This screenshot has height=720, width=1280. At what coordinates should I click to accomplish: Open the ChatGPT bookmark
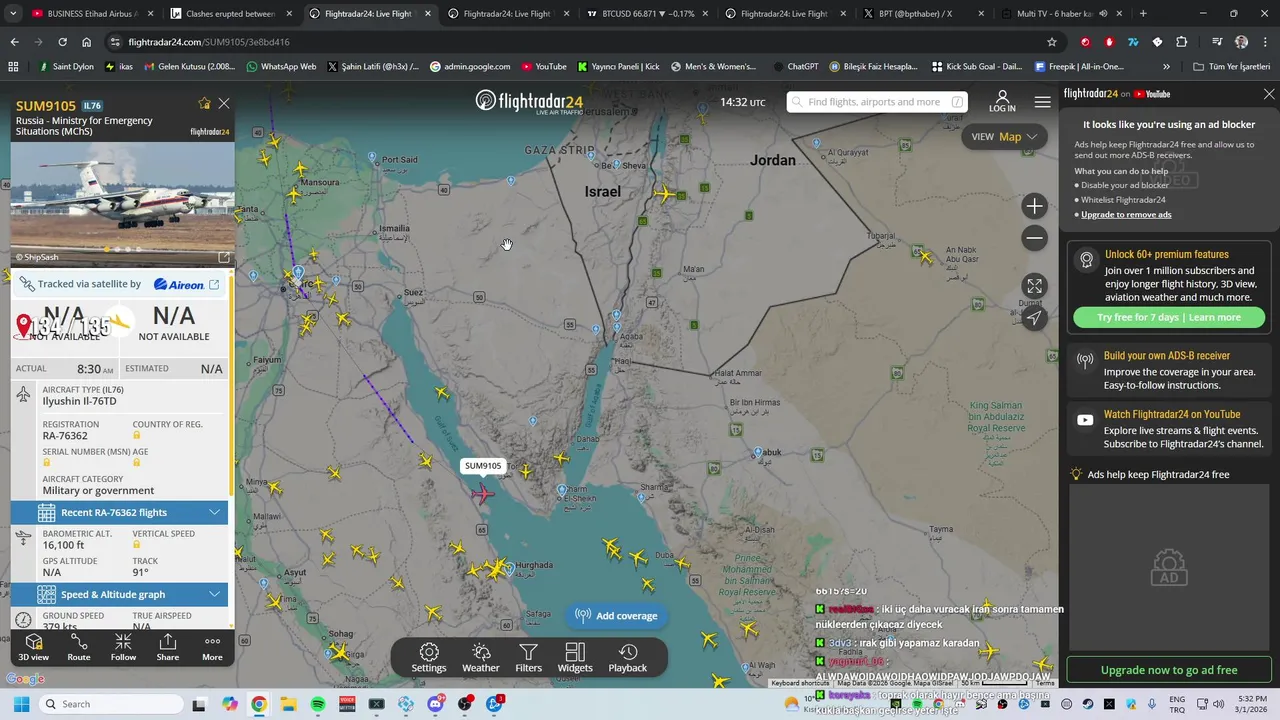[795, 67]
